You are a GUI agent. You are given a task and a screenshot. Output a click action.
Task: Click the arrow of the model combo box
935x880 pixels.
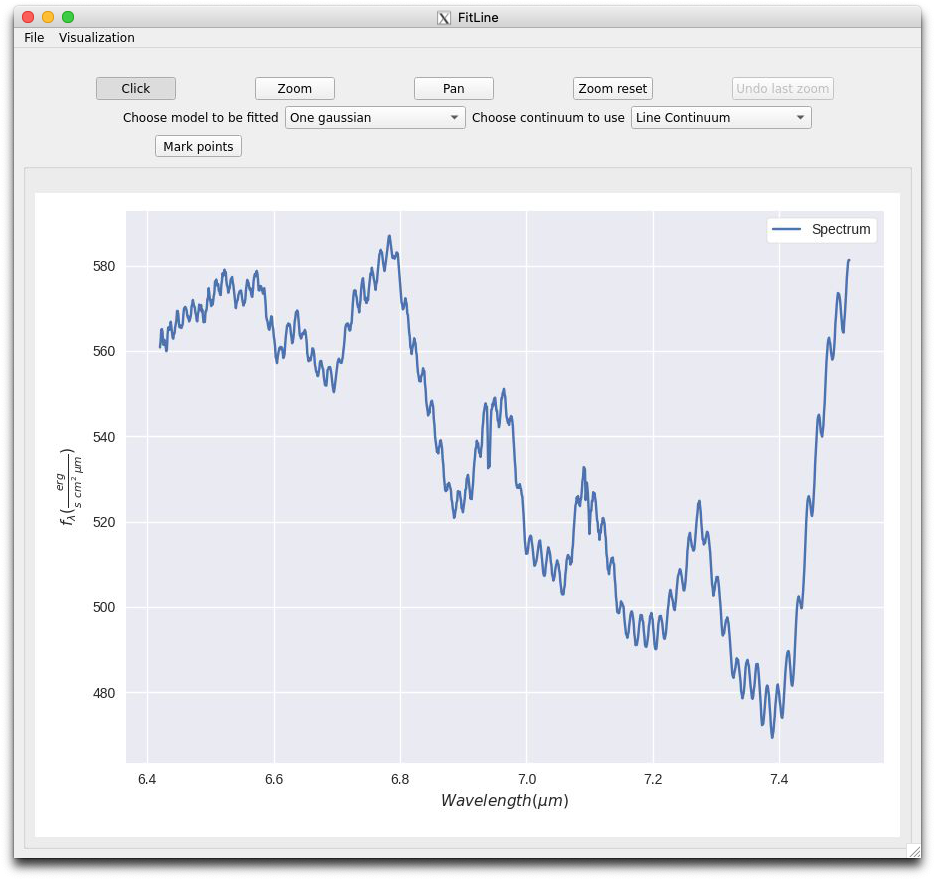pyautogui.click(x=454, y=117)
